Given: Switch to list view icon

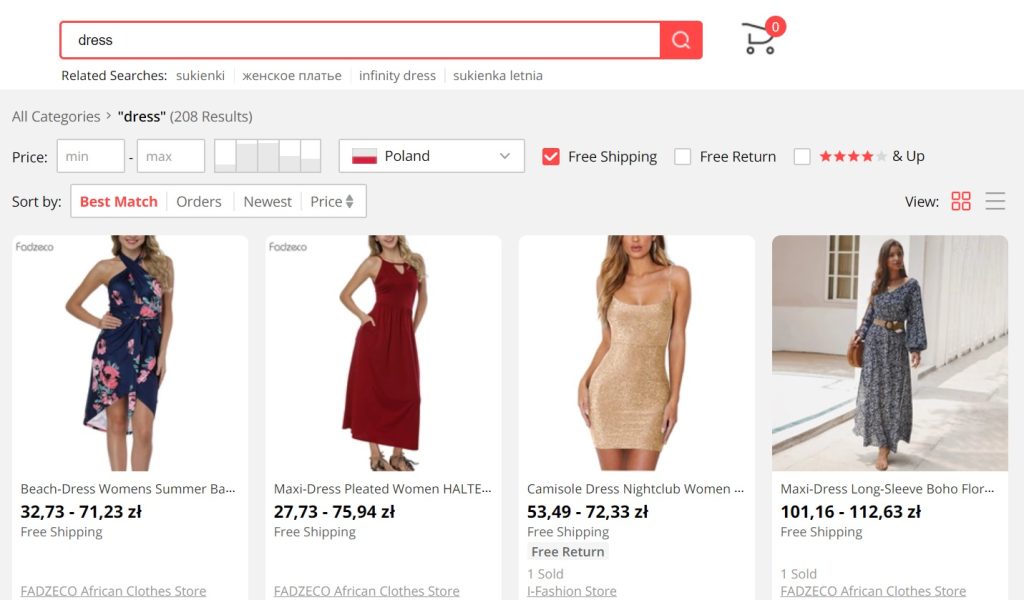Looking at the screenshot, I should coord(995,201).
